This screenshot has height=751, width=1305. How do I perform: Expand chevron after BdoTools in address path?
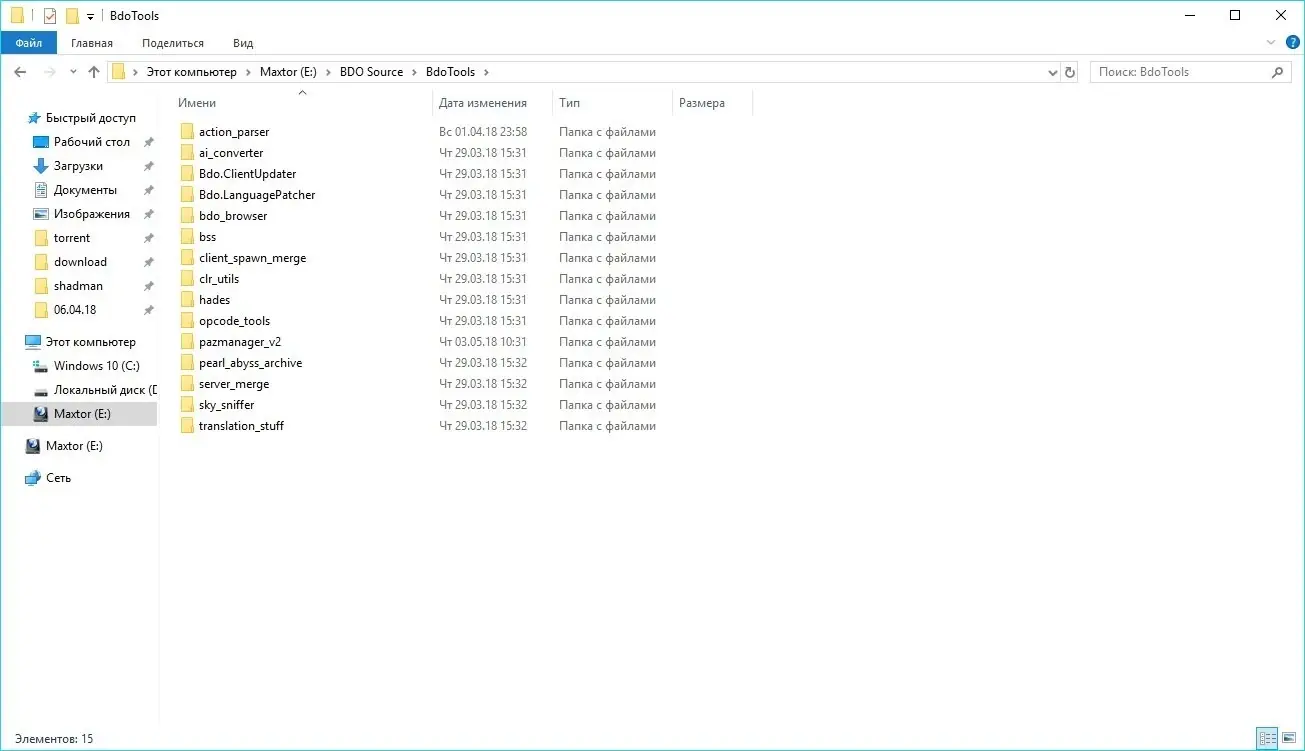pos(486,72)
